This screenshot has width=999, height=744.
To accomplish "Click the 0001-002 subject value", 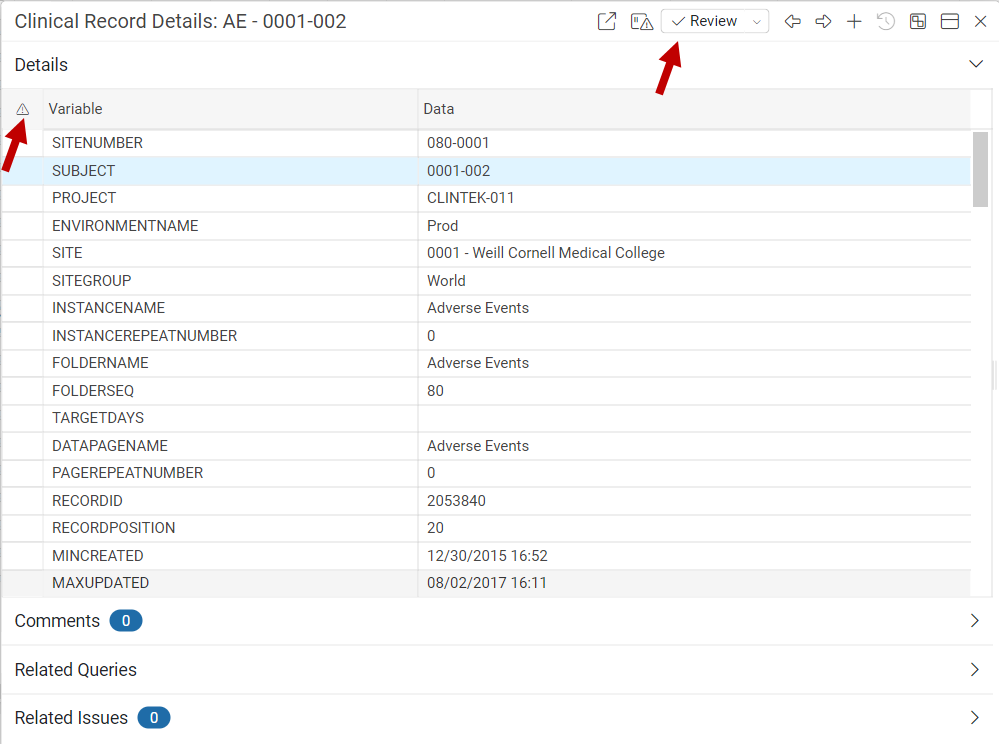I will [459, 171].
